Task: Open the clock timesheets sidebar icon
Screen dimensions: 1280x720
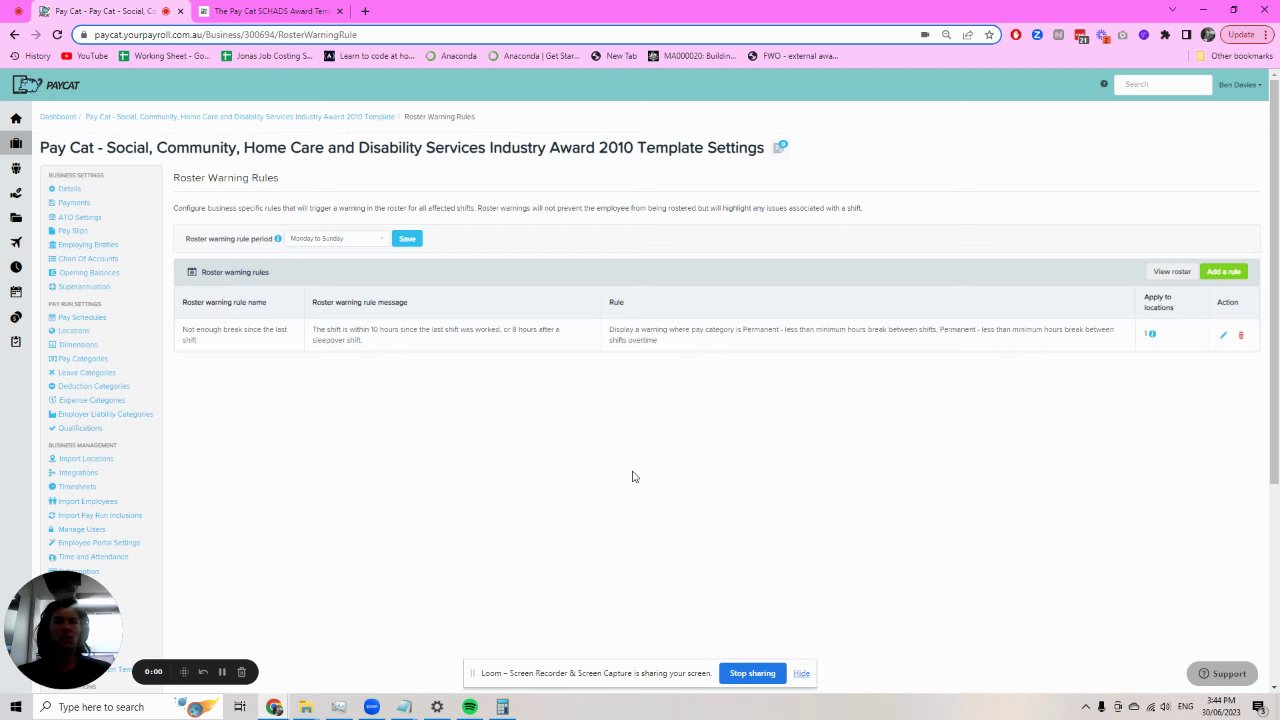Action: [16, 267]
